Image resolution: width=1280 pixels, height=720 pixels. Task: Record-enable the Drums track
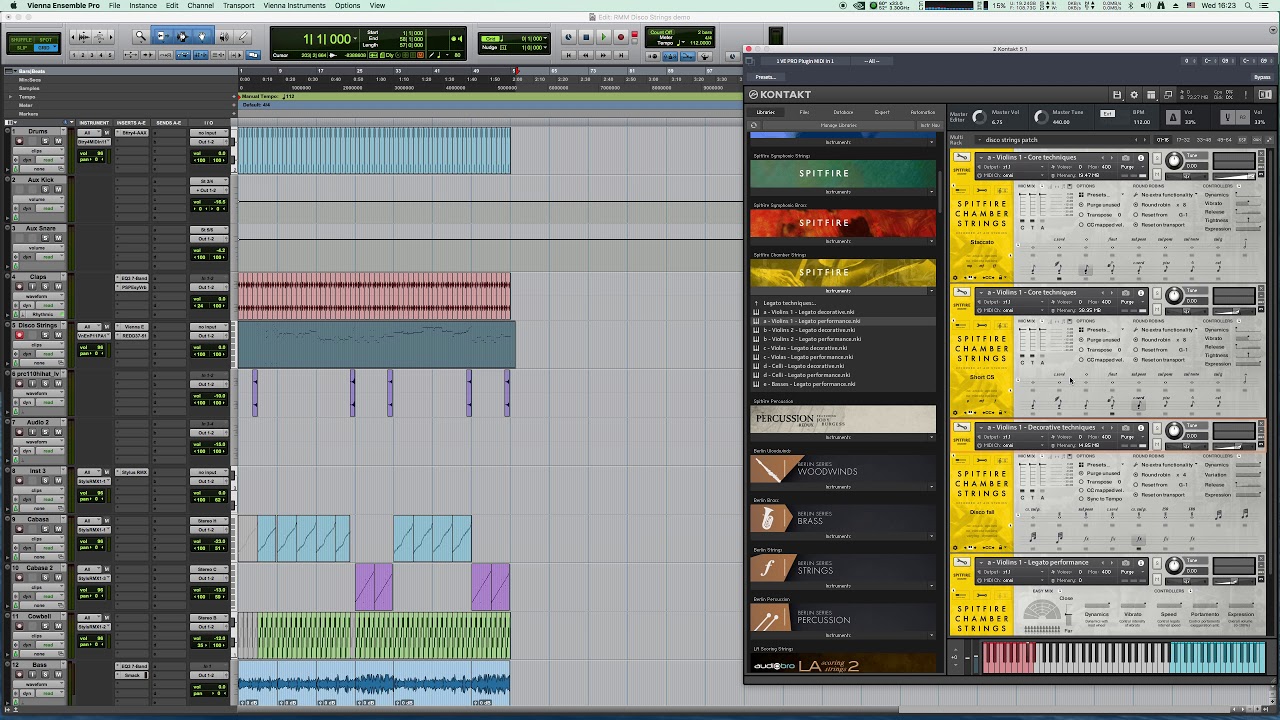[19, 141]
